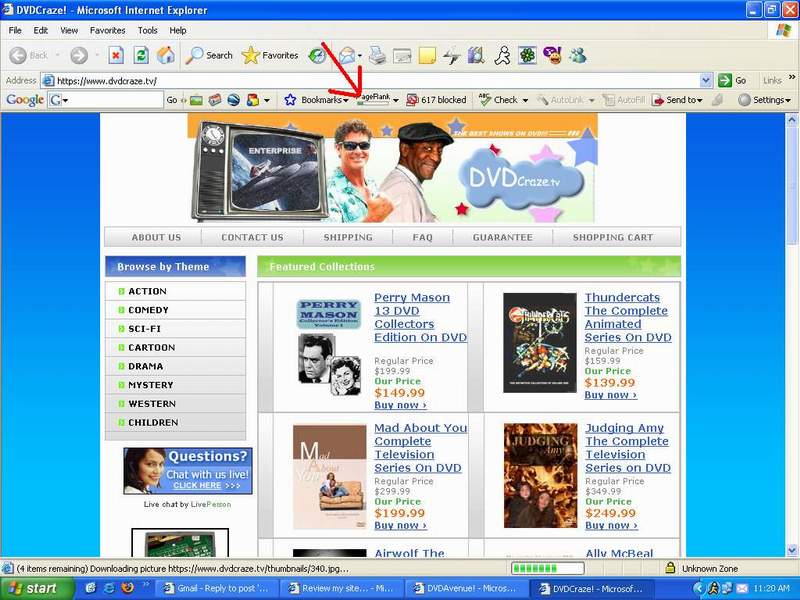Click the Refresh page icon
Screen dimensions: 800x600
click(141, 55)
